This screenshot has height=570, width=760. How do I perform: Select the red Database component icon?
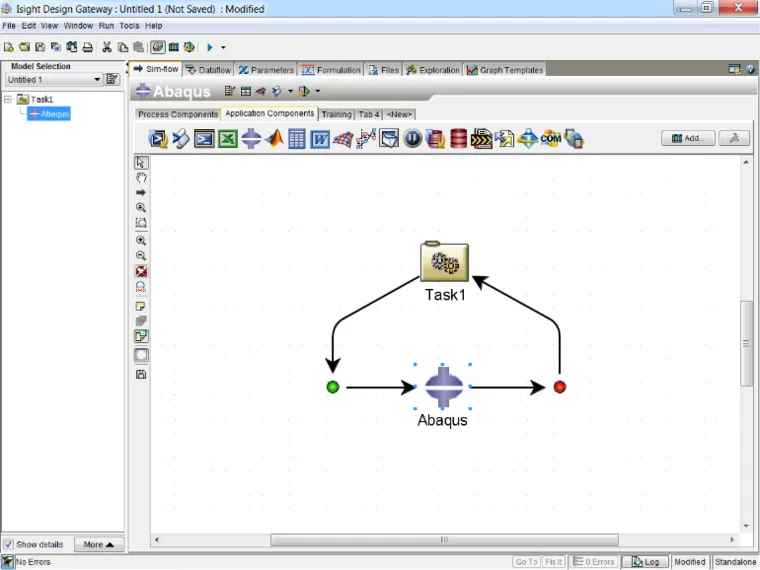(459, 139)
